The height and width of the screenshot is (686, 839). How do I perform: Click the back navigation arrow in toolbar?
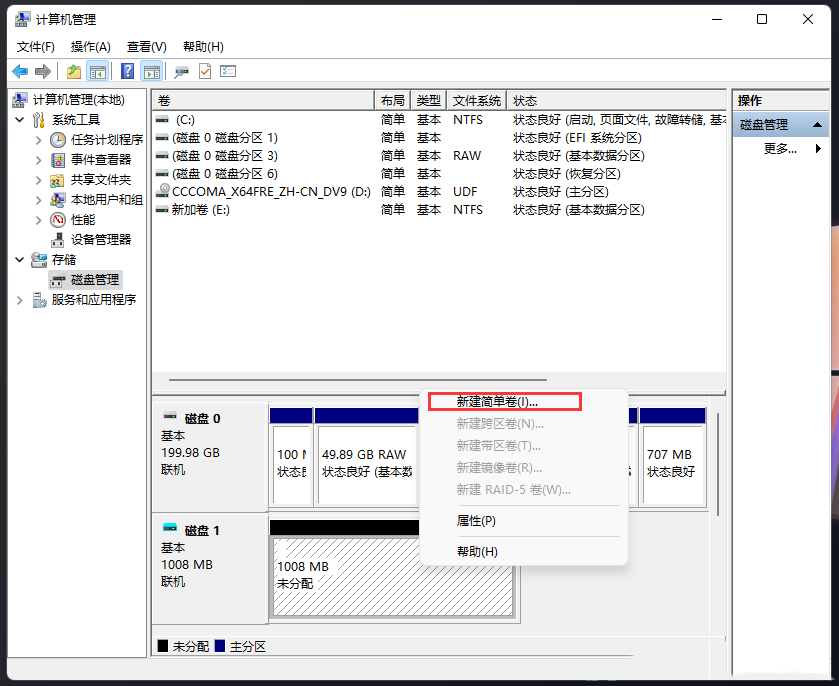(x=20, y=70)
